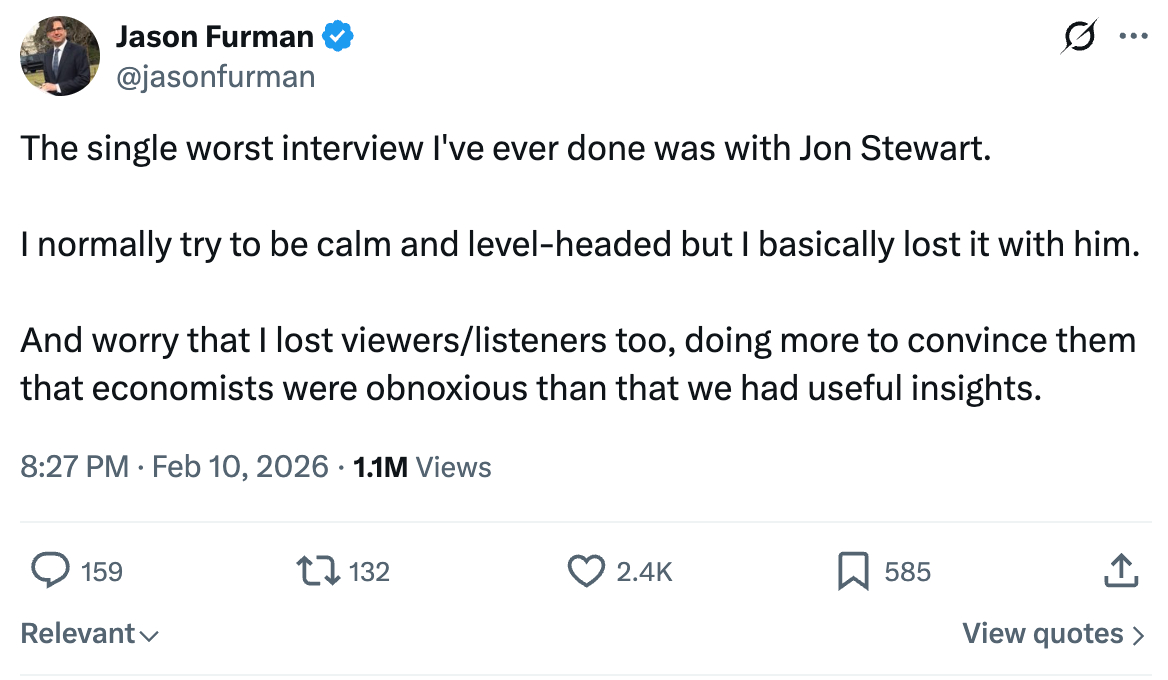Open Jason Furman's profile picture
The image size is (1168, 680).
[x=60, y=56]
